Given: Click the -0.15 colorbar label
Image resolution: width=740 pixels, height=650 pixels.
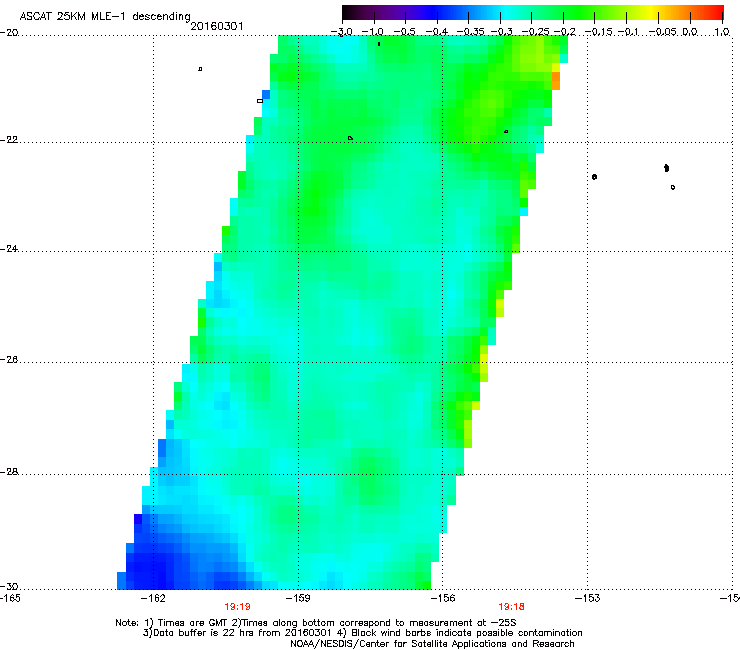Looking at the screenshot, I should (x=599, y=32).
